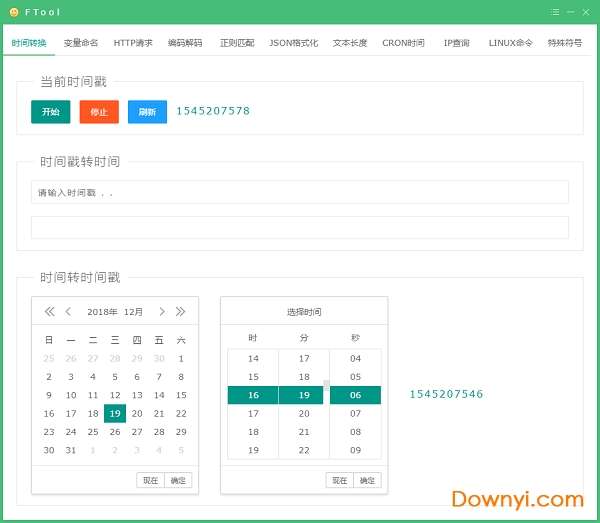Viewport: 600px width, 523px height.
Task: Choose minute 22 in the time picker
Action: pos(304,450)
